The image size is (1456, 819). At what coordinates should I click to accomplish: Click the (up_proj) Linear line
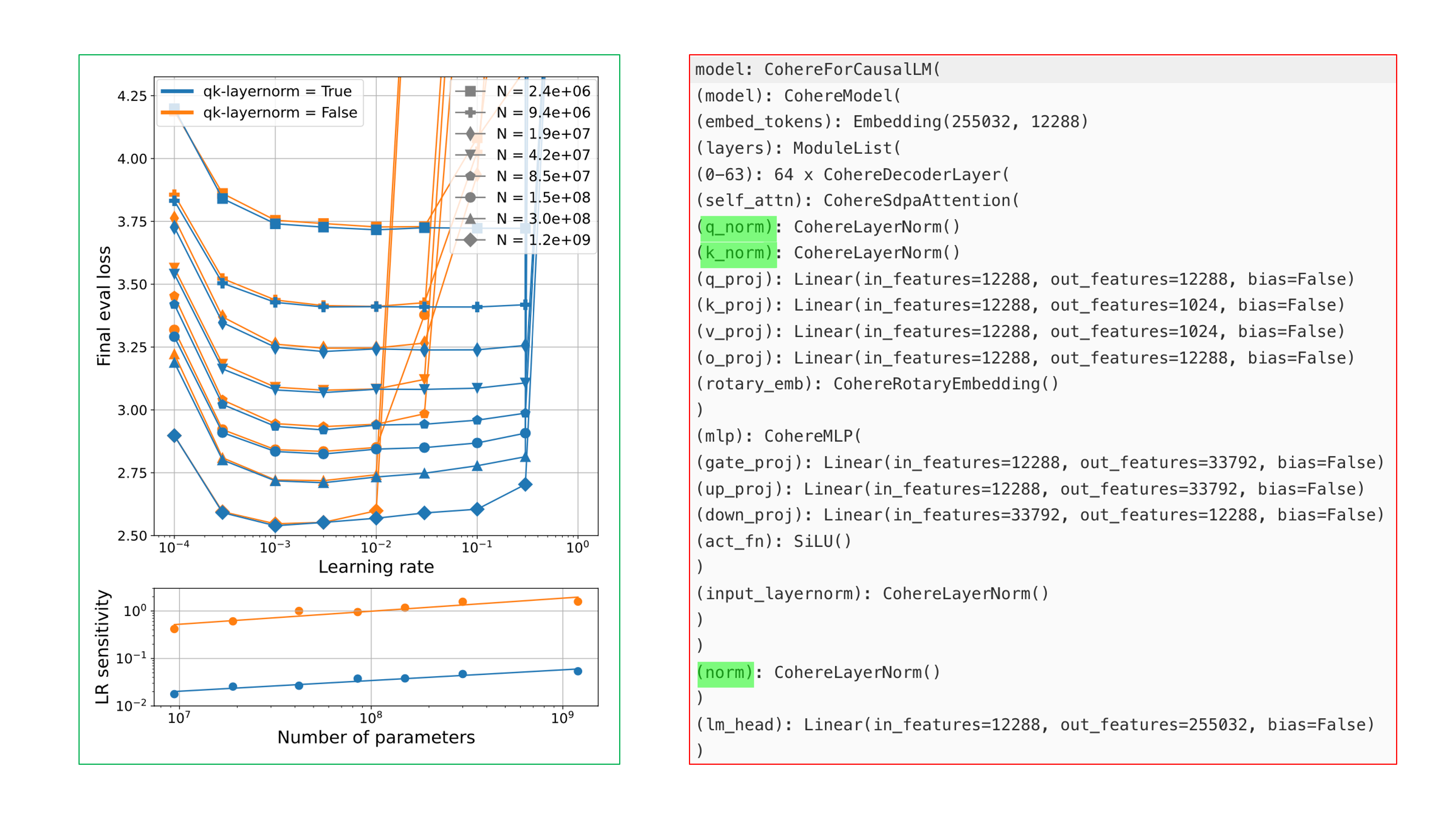[x=1031, y=489]
